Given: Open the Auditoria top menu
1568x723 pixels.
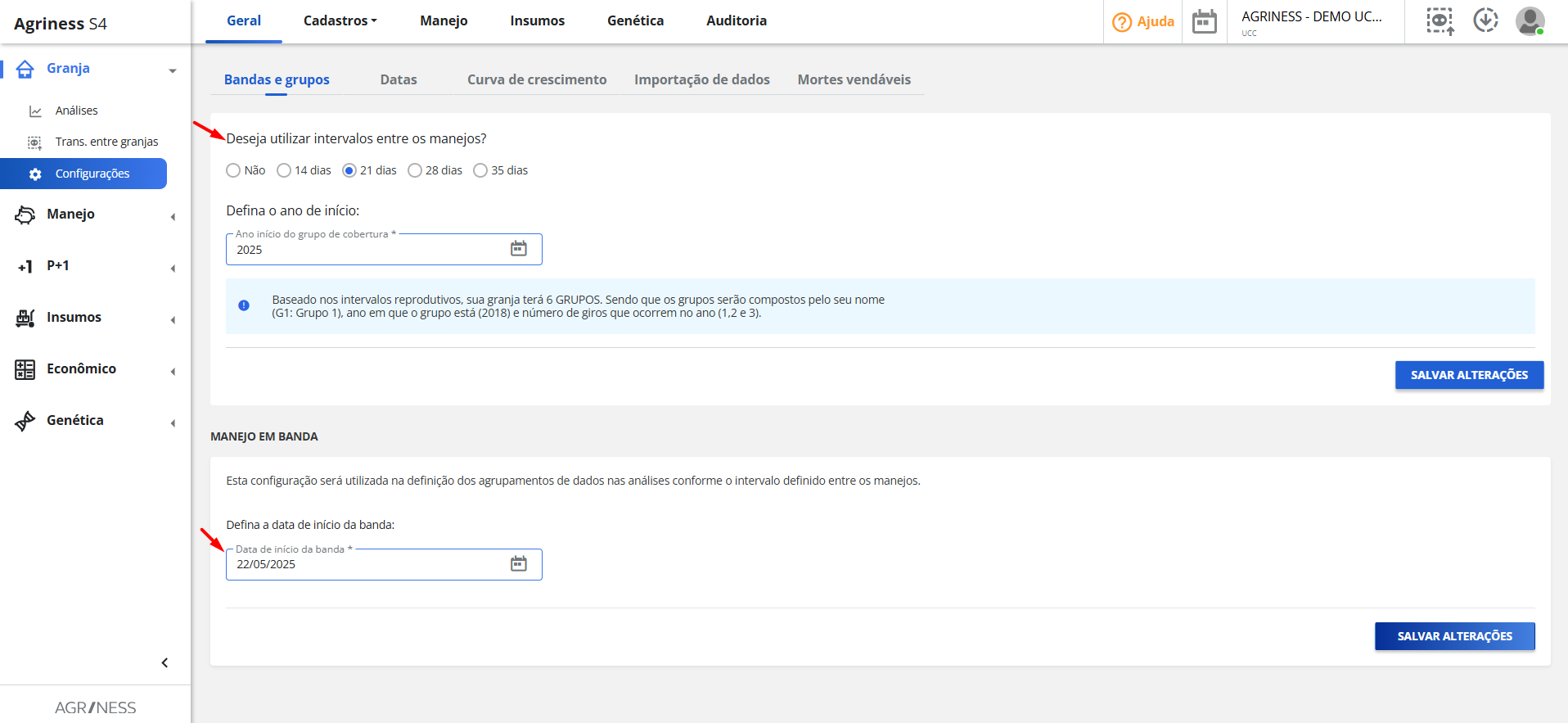Looking at the screenshot, I should click(x=737, y=21).
